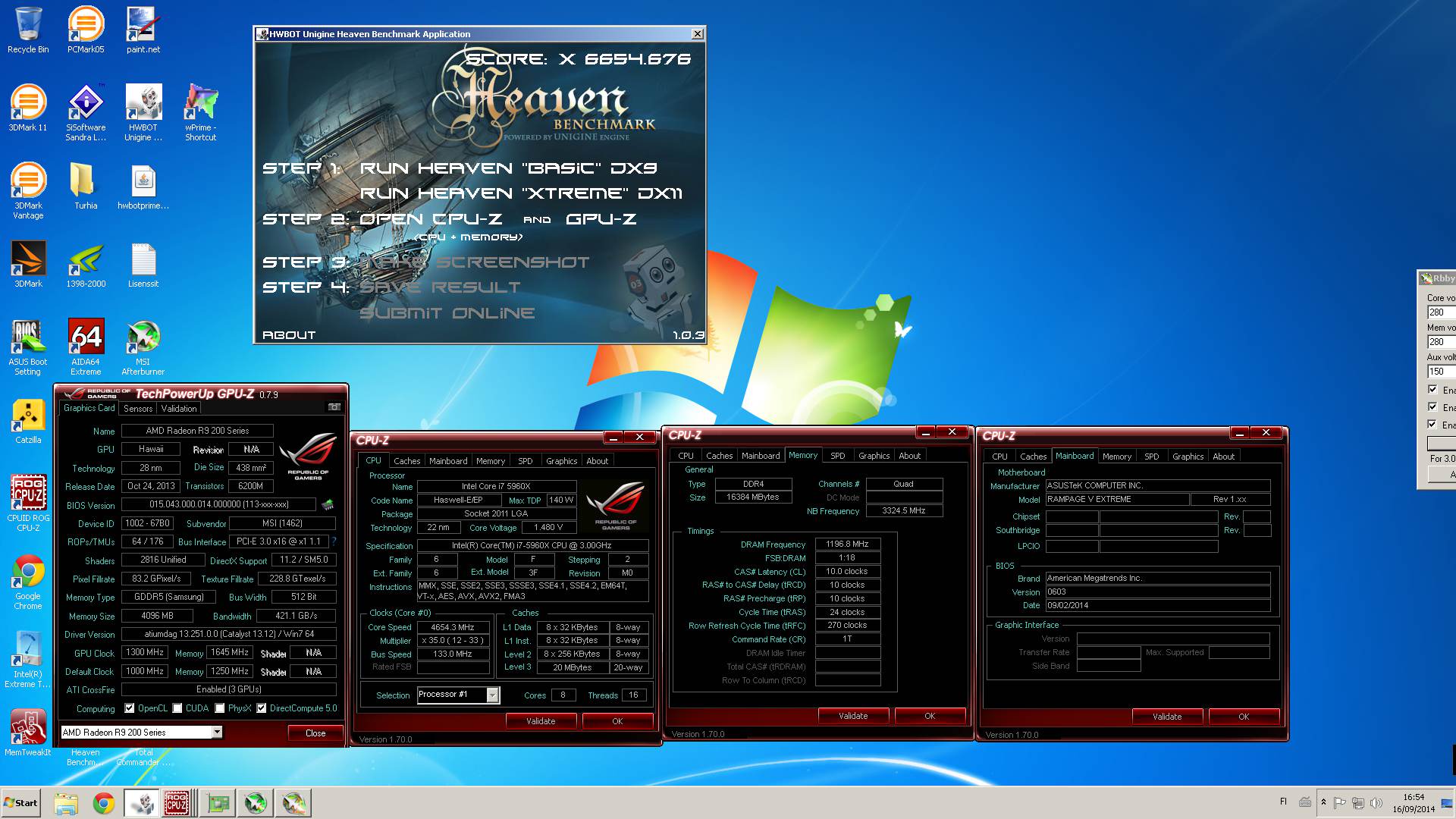The width and height of the screenshot is (1456, 819).
Task: Click the Mainboard tab in Memory CPU-Z window
Action: pyautogui.click(x=761, y=457)
